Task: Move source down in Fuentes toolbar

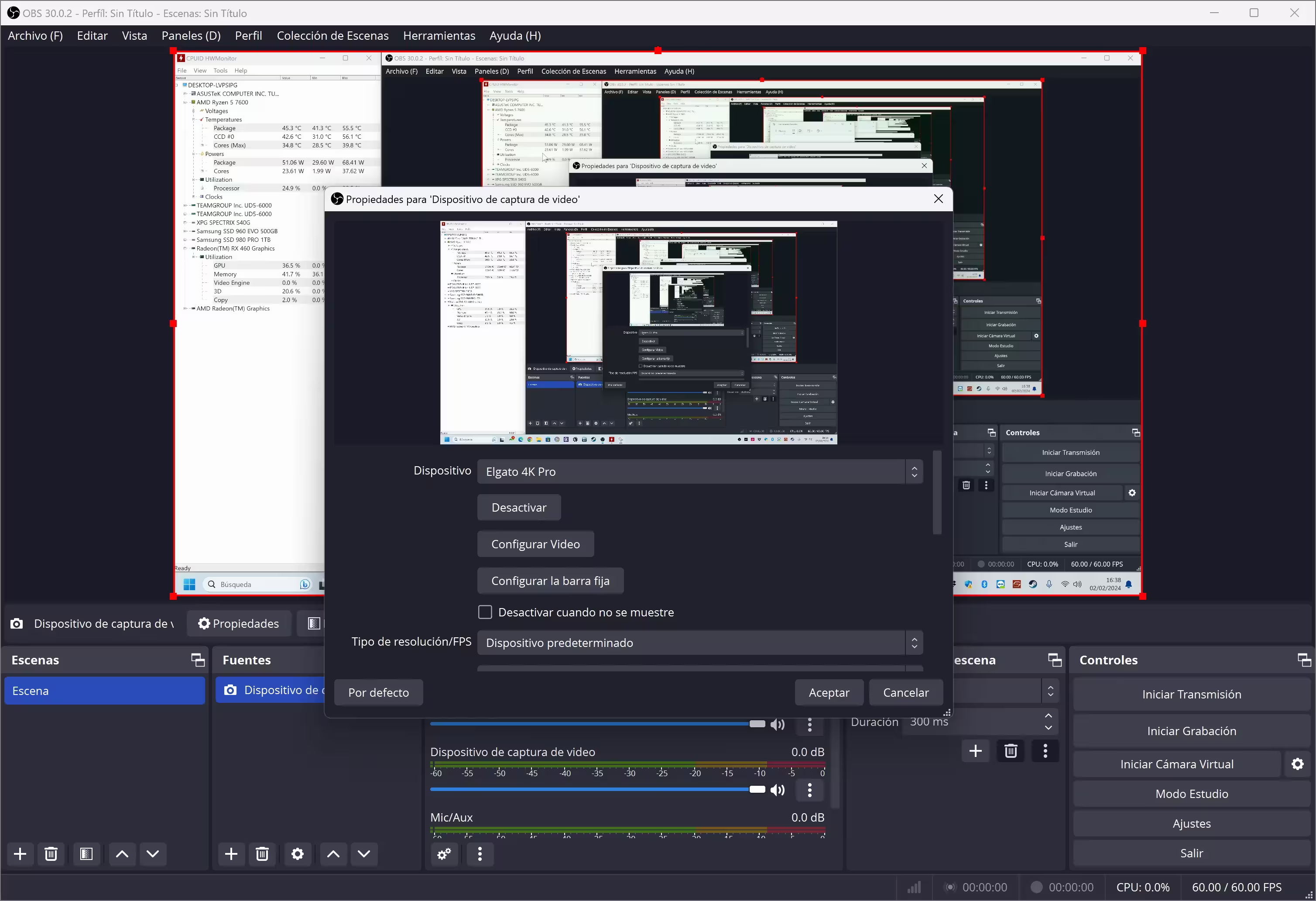Action: coord(364,854)
